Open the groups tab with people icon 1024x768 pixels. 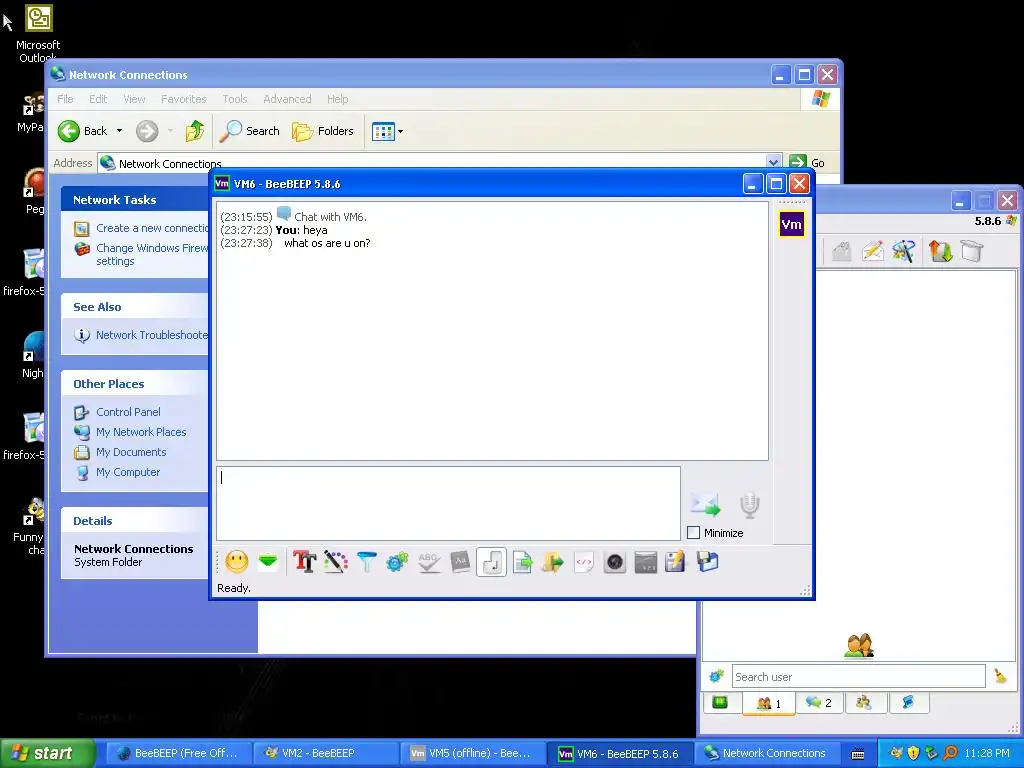(865, 703)
